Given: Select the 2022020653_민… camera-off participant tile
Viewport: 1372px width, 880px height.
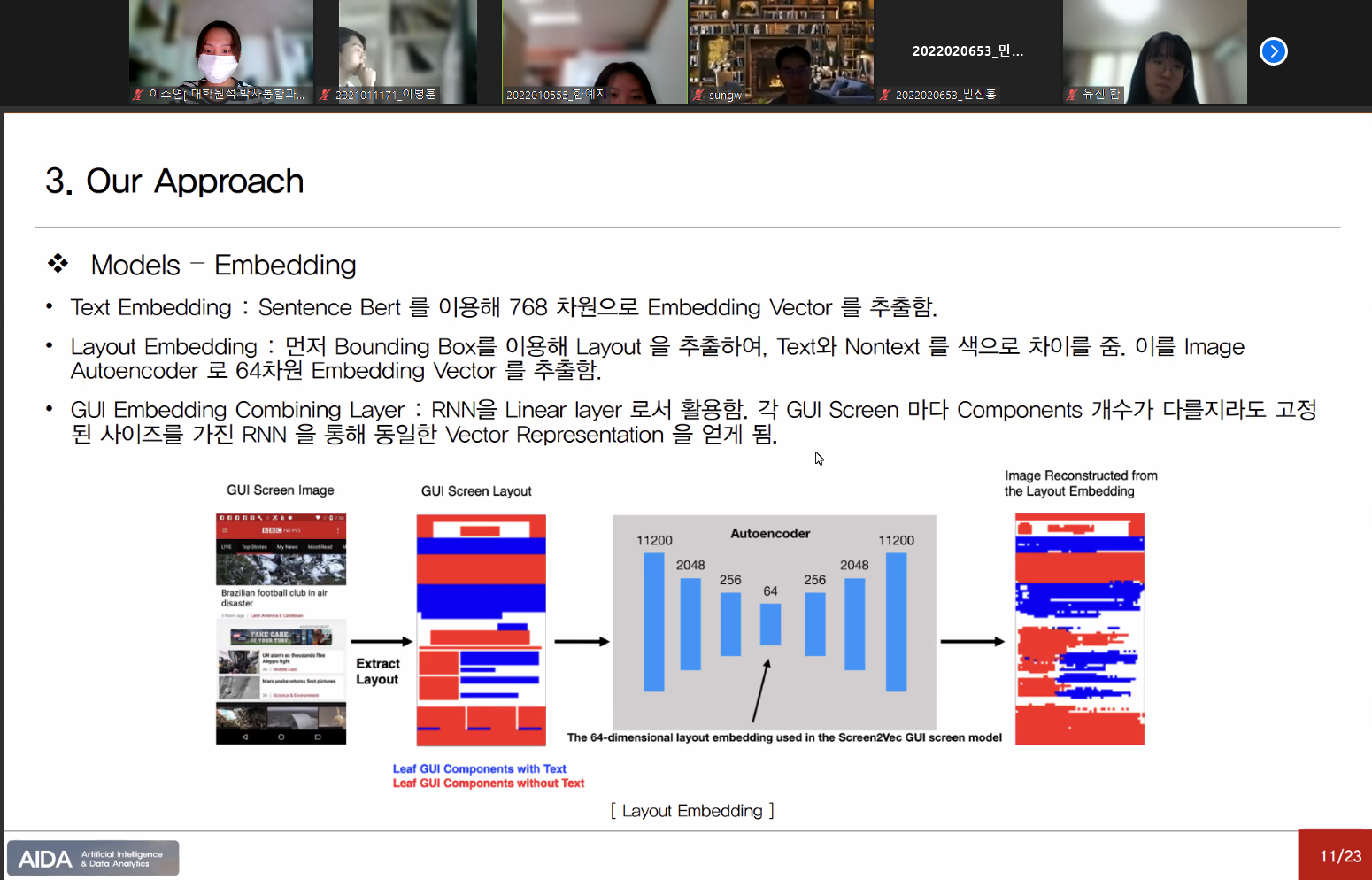Looking at the screenshot, I should coord(967,51).
